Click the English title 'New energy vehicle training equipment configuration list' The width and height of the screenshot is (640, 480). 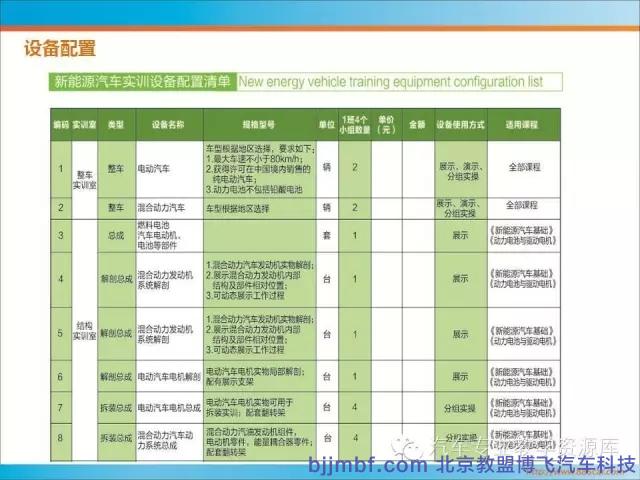point(399,82)
